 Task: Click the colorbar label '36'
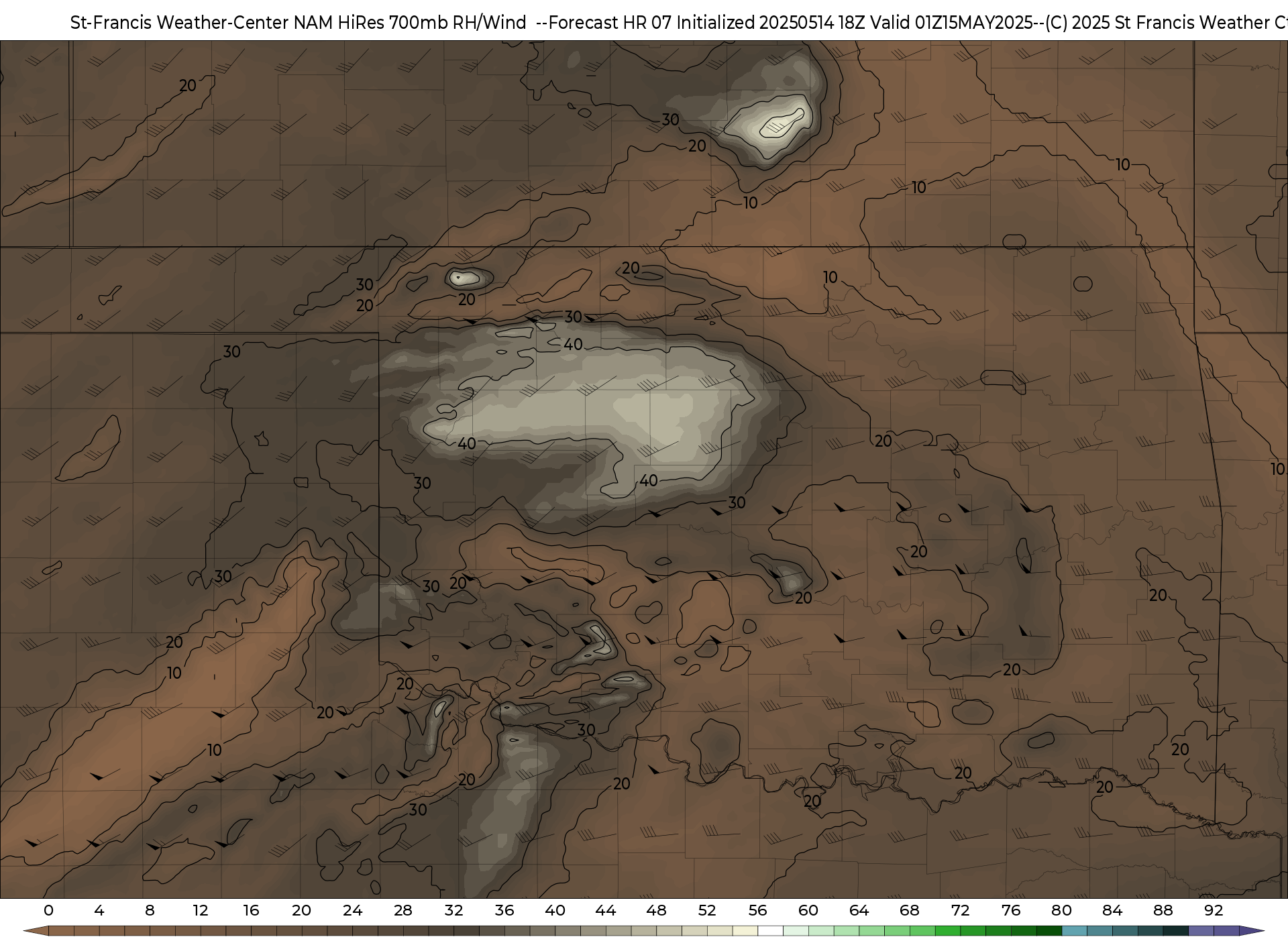coord(504,910)
